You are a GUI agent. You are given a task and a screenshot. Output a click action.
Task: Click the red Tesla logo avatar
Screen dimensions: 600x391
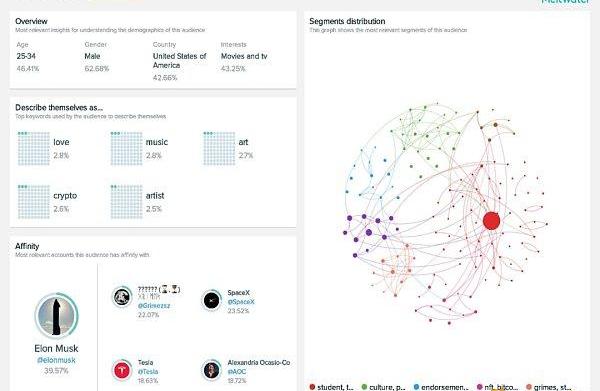click(122, 370)
